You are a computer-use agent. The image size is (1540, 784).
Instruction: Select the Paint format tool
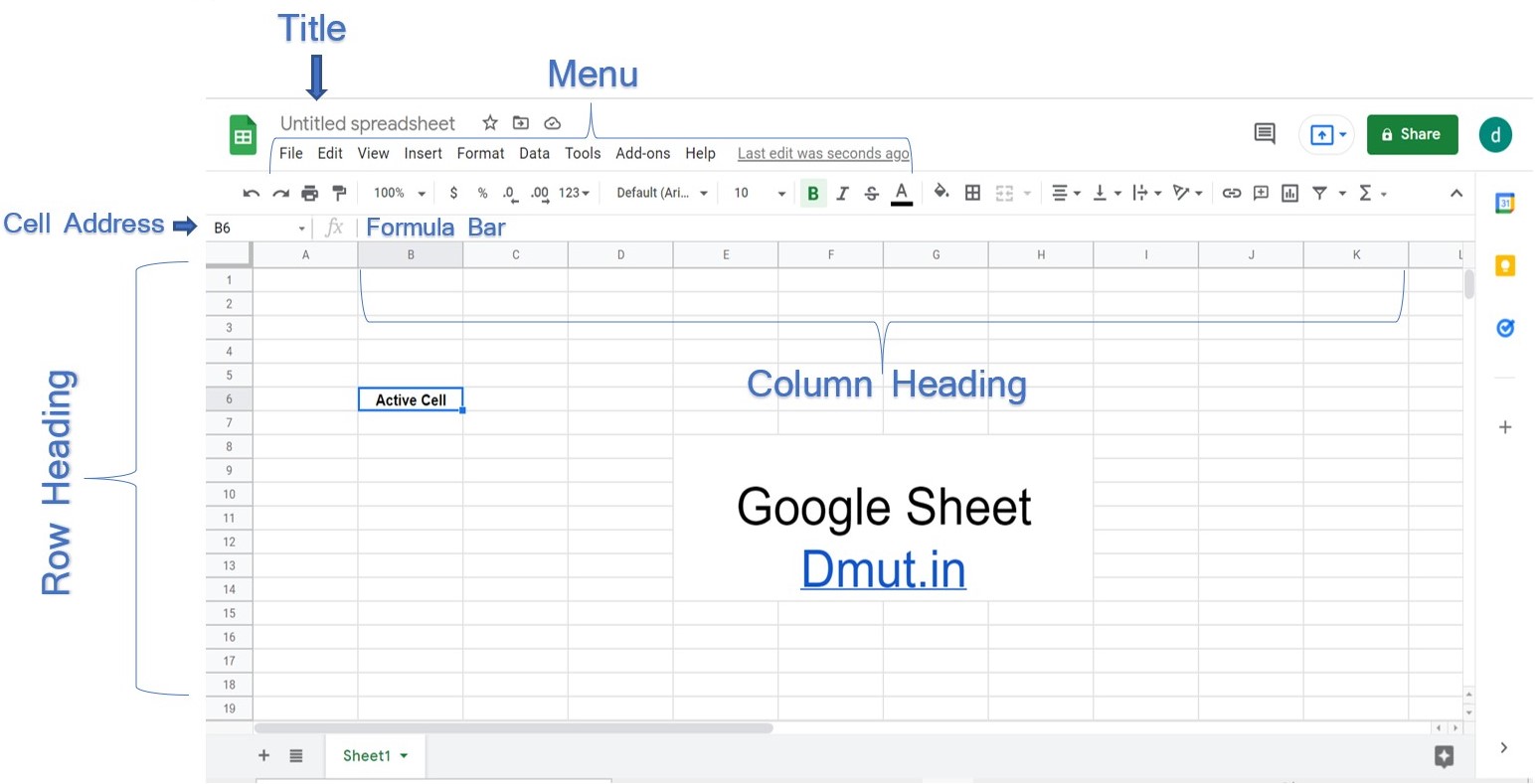338,192
